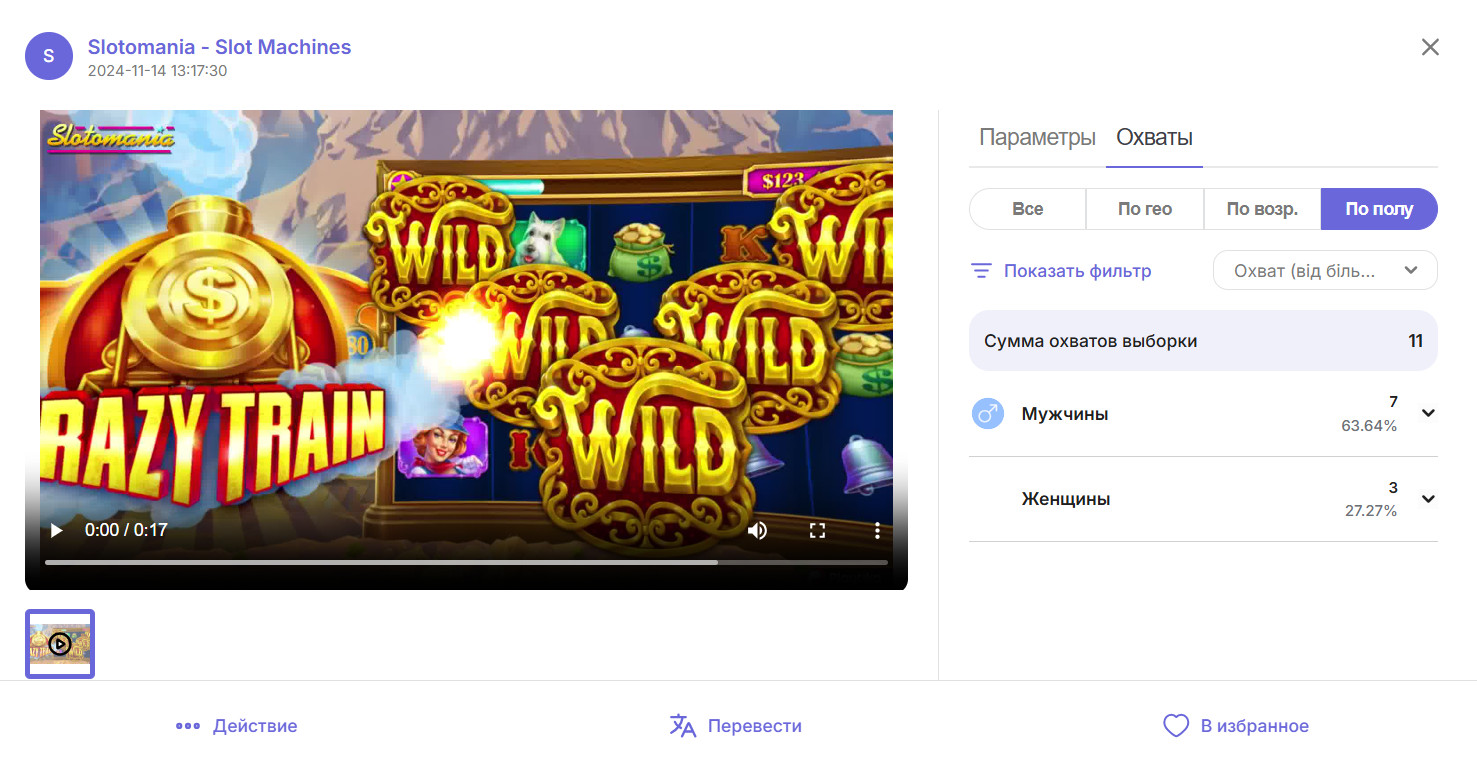Select the video thumbnail below the player
The image size is (1477, 771).
coord(60,644)
